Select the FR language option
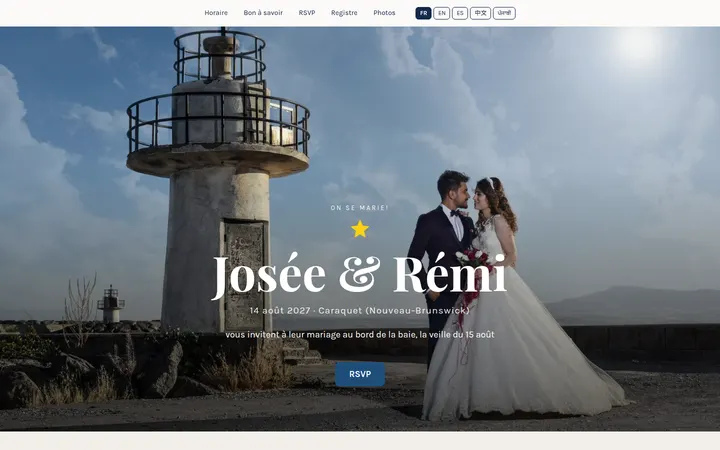 point(423,13)
